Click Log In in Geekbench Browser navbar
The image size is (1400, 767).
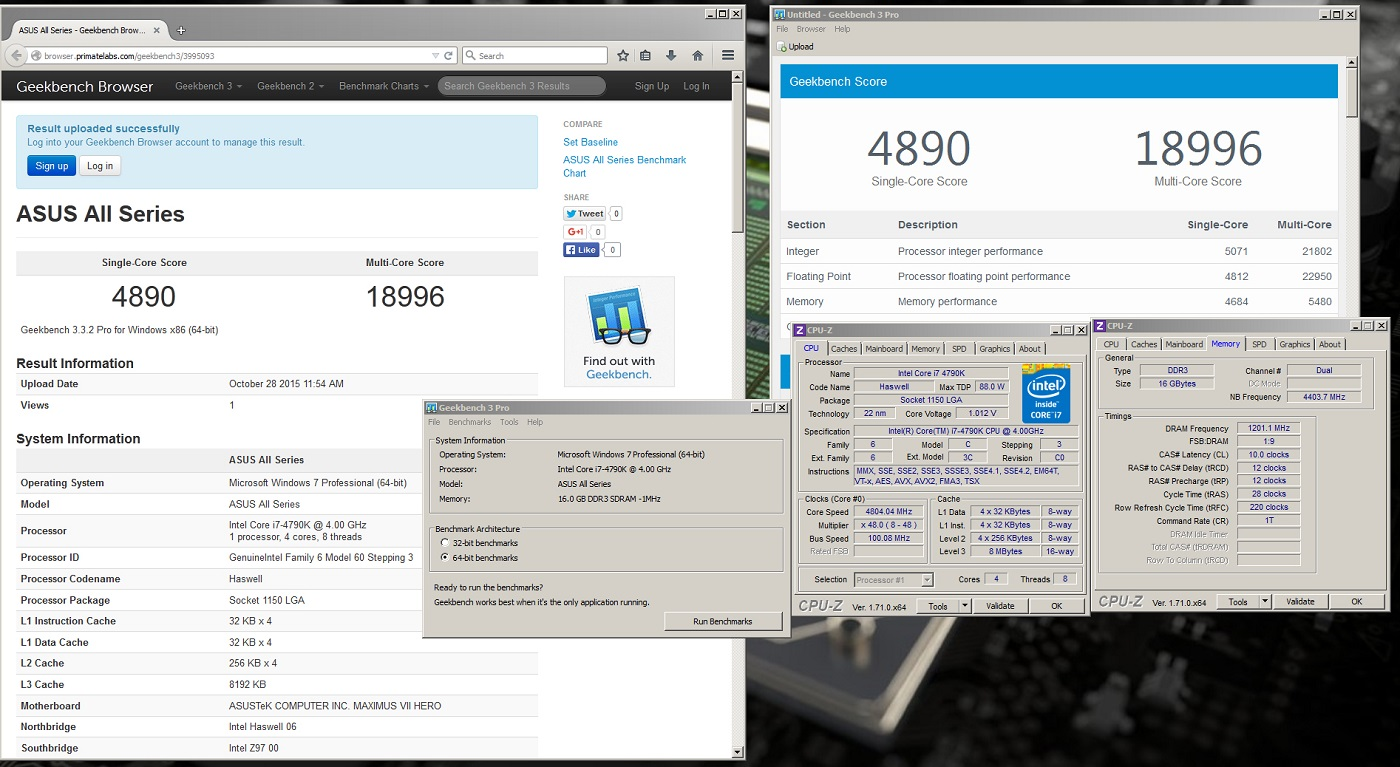click(696, 86)
